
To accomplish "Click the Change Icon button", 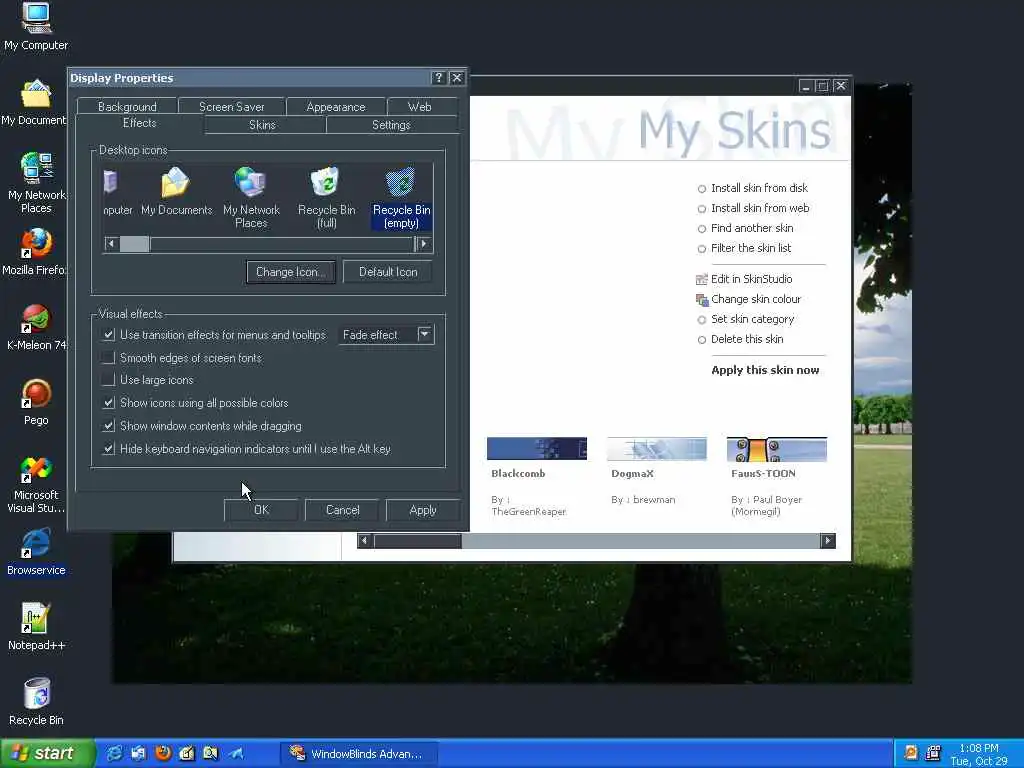I will click(291, 272).
